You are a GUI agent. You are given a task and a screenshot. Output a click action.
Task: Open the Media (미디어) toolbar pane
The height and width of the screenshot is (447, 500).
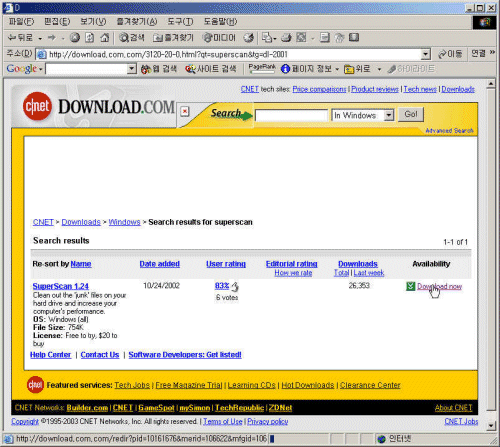219,38
